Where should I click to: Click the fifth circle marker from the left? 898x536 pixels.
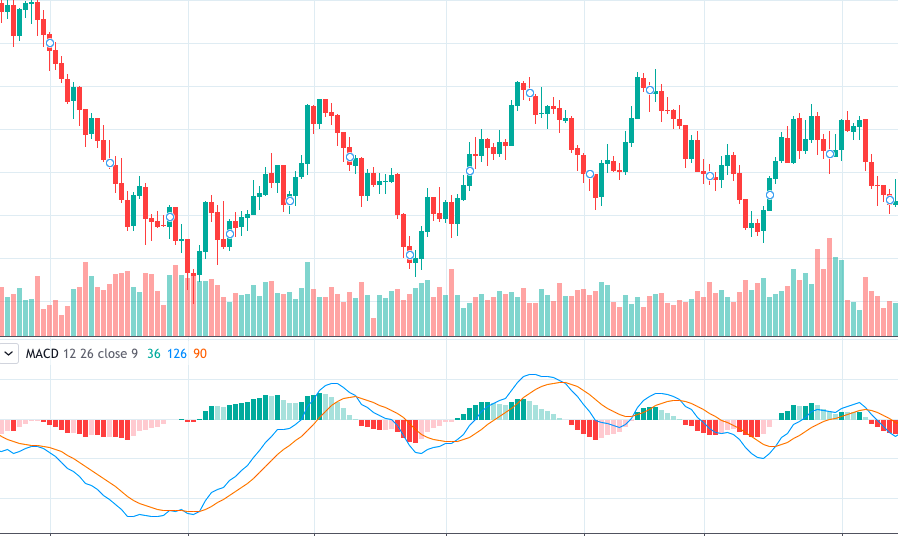(x=290, y=201)
